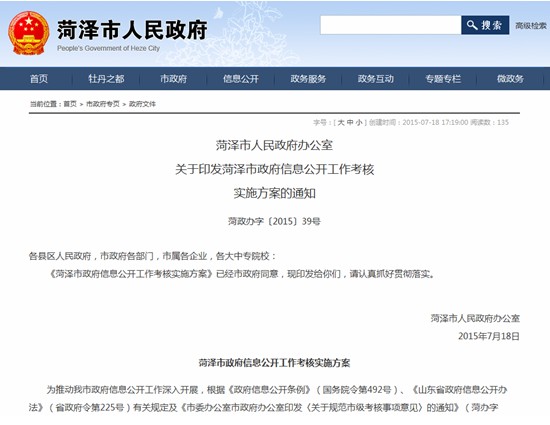
Task: Click the 市政府专页 breadcrumb link
Action: (103, 104)
